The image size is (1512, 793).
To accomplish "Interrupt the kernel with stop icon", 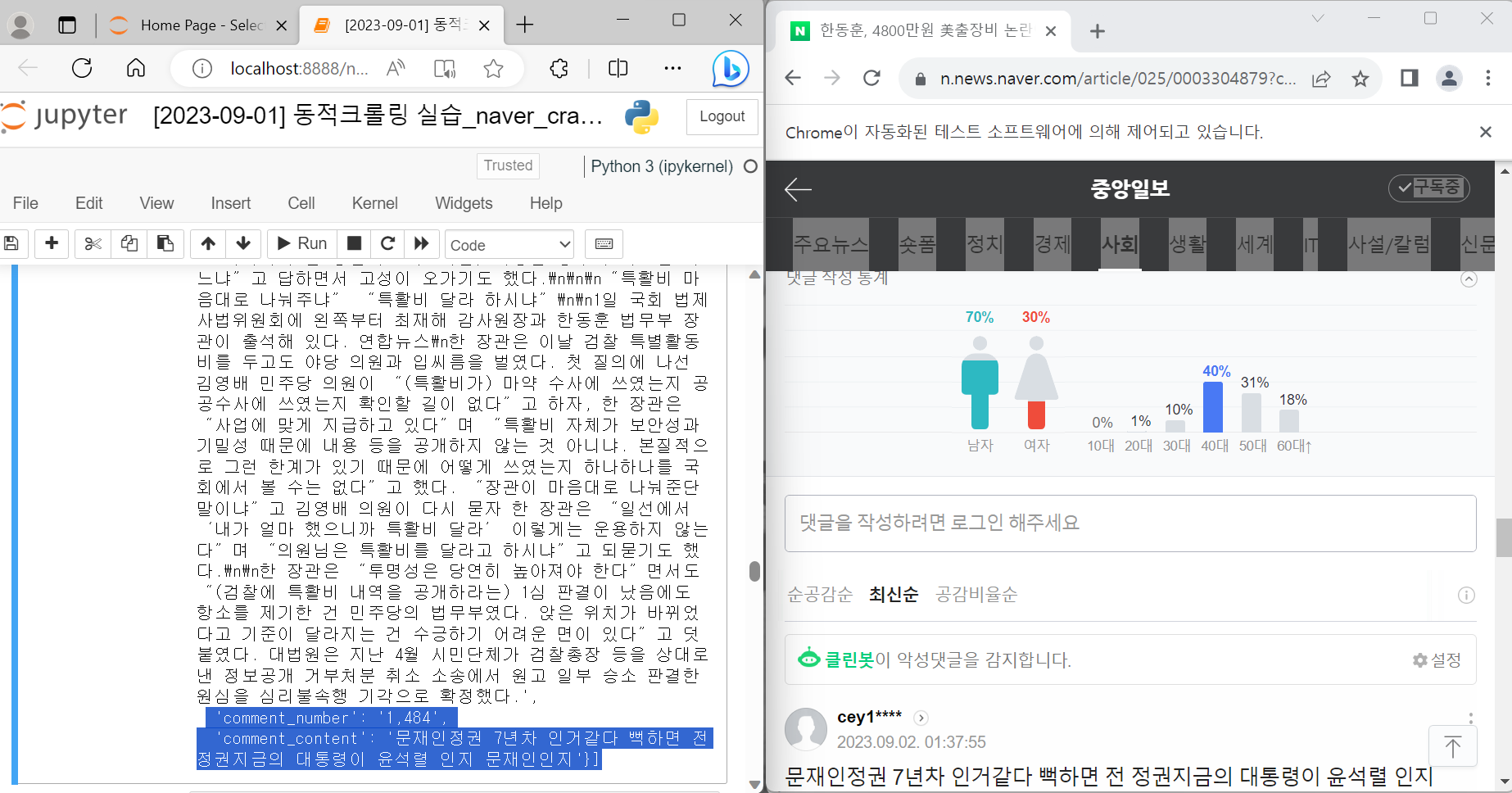I will tap(355, 243).
